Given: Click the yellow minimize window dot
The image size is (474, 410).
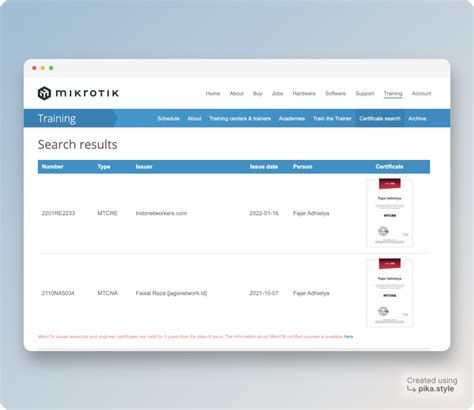Looking at the screenshot, I should 43,68.
